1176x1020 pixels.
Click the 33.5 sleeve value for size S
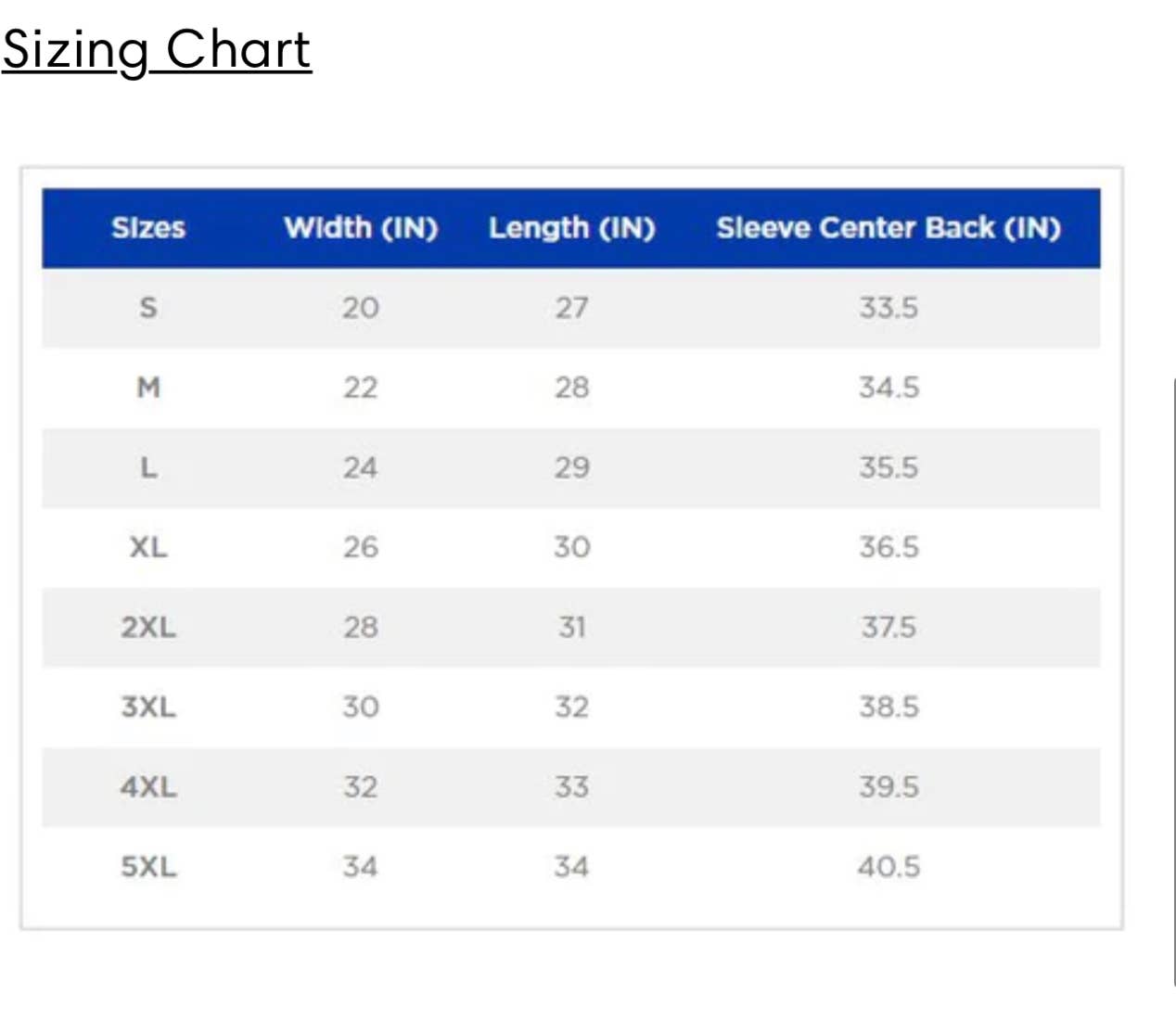point(888,308)
